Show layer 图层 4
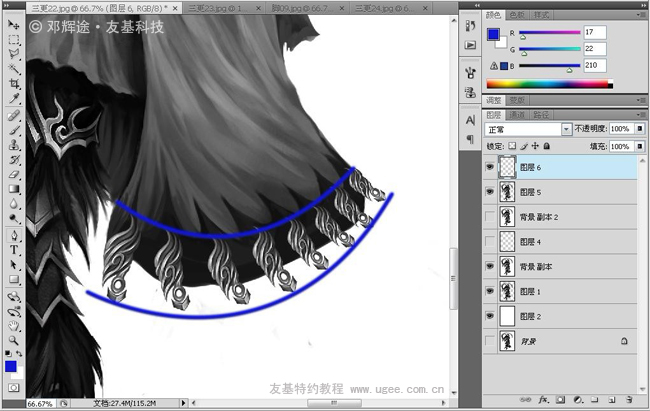 click(490, 242)
